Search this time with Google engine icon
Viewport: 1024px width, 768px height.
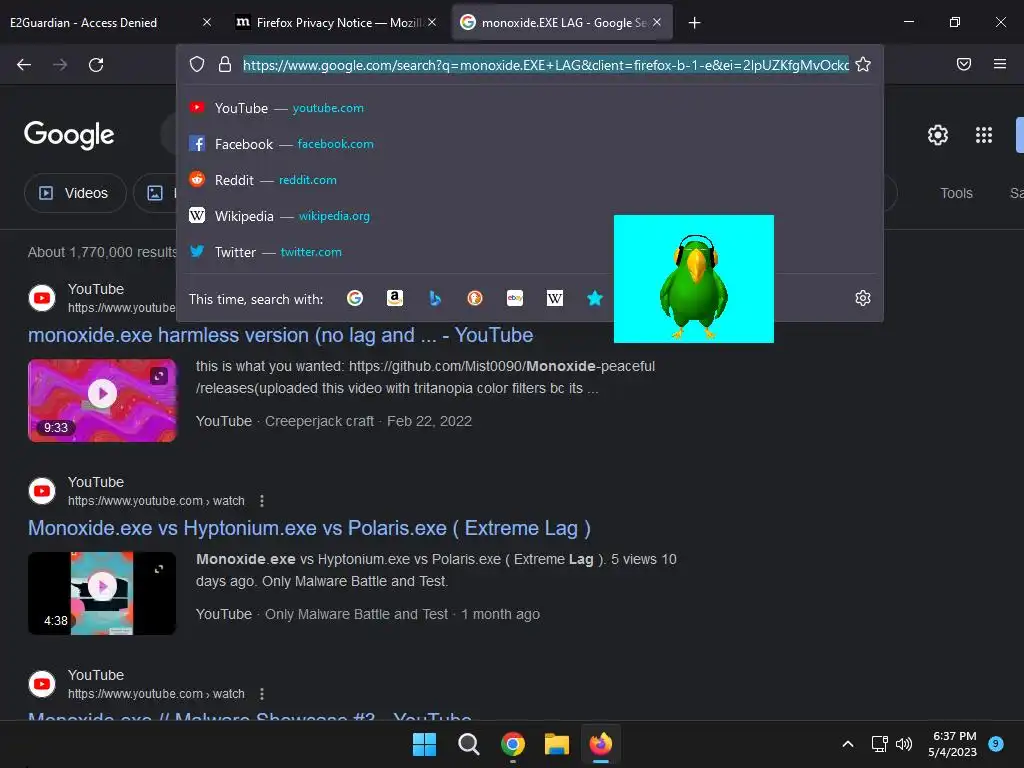355,298
